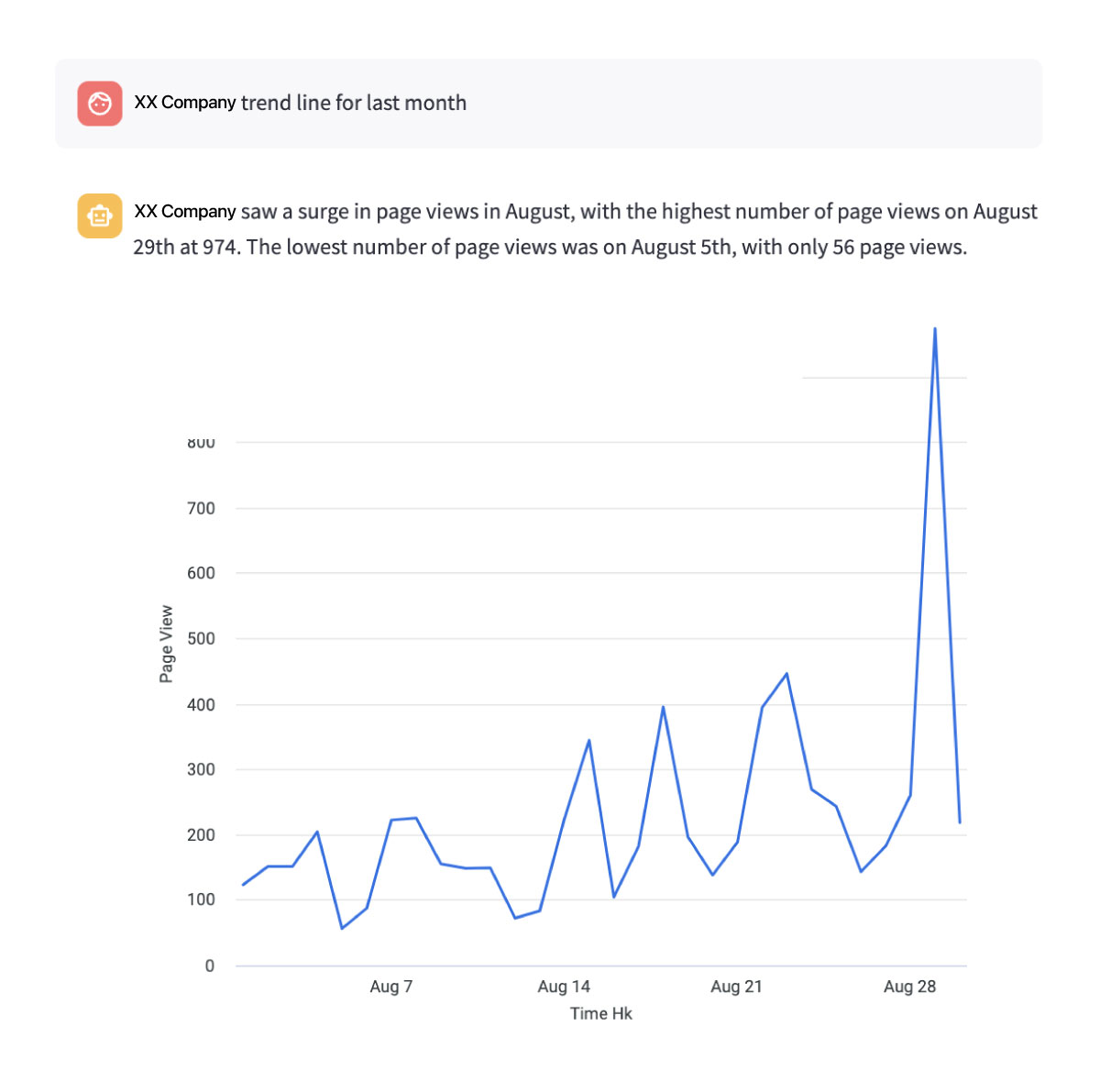1100x1092 pixels.
Task: Click the 100 y-axis tick label
Action: click(201, 899)
